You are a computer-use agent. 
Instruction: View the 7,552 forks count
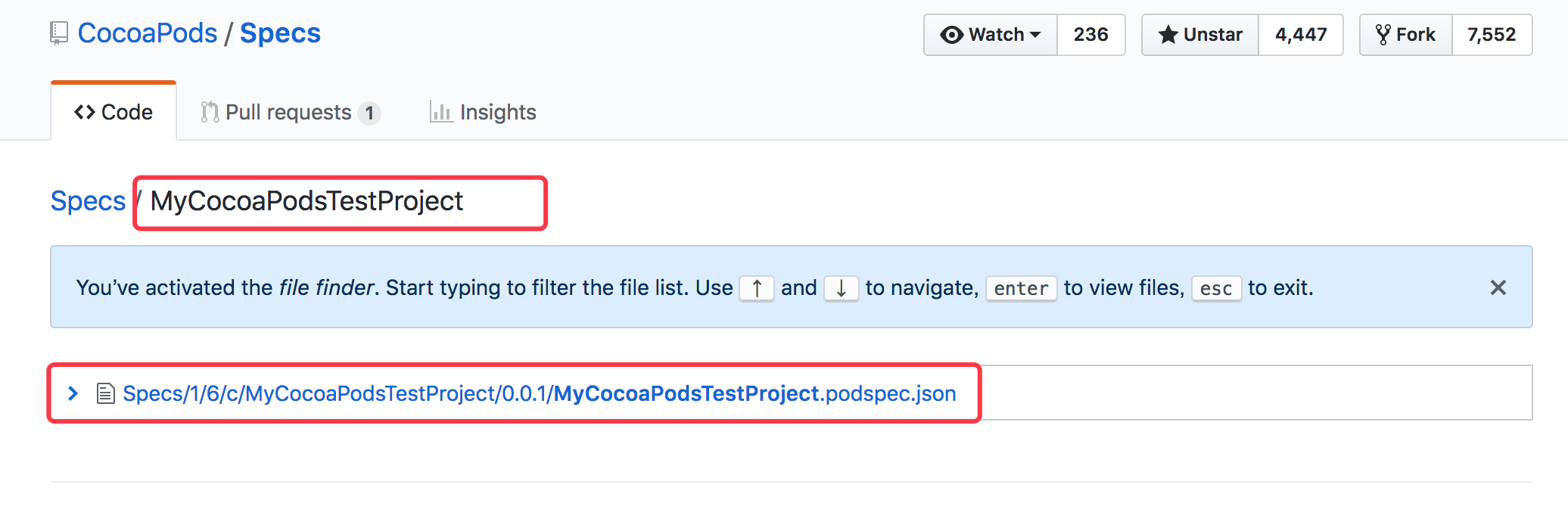(x=1491, y=35)
